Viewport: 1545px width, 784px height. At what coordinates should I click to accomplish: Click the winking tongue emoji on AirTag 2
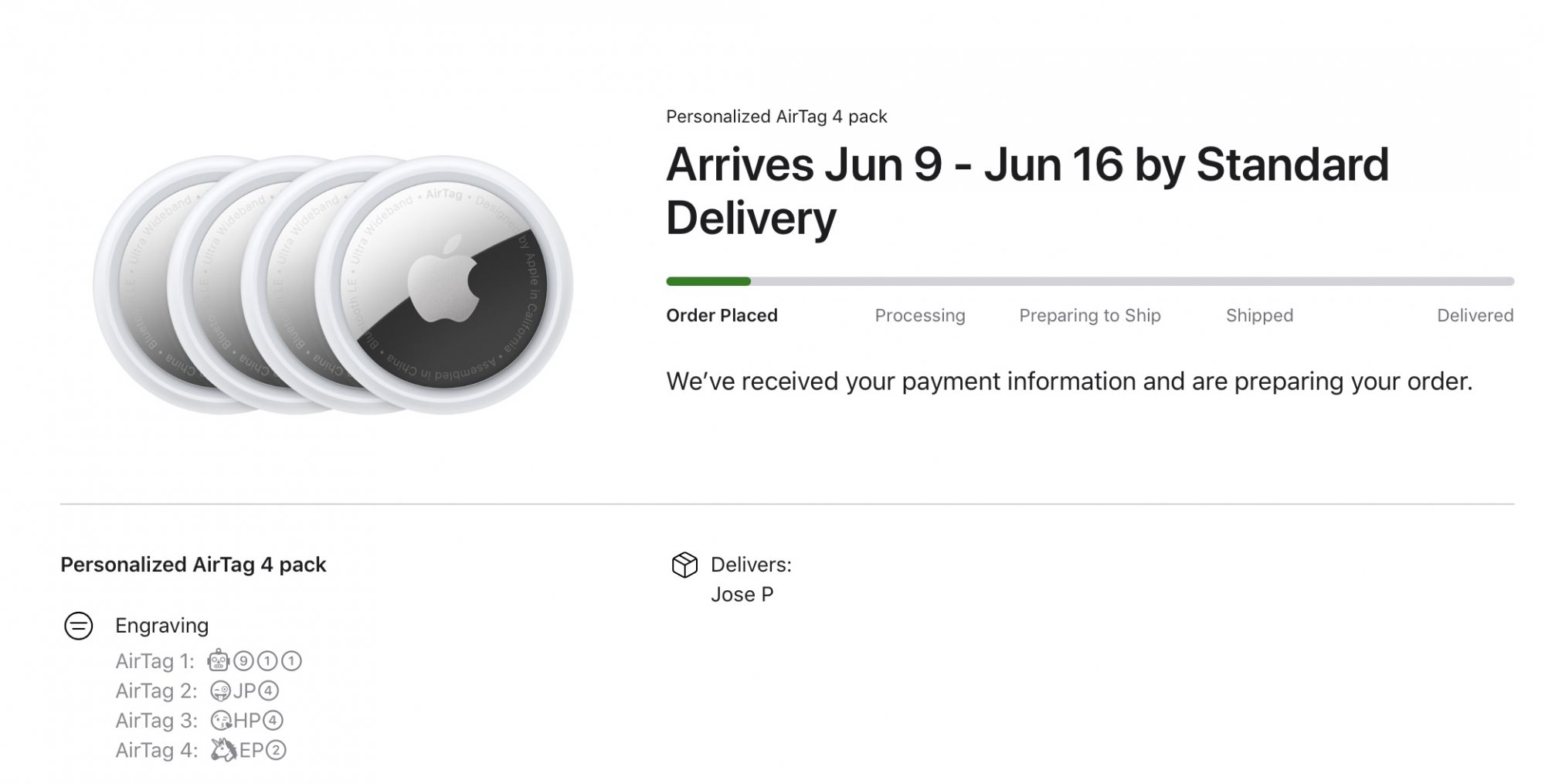(220, 691)
